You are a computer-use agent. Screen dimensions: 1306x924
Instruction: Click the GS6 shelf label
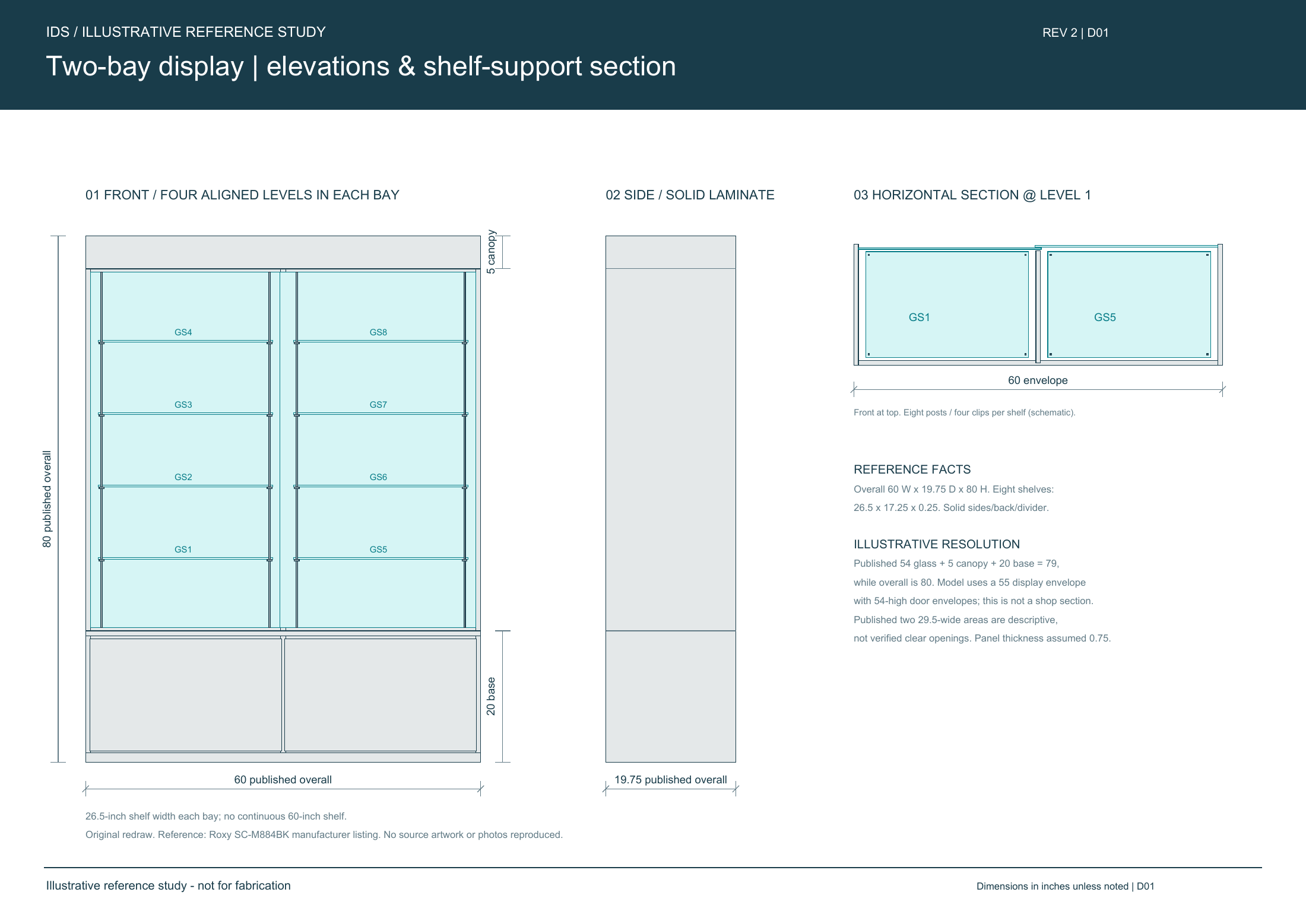378,477
